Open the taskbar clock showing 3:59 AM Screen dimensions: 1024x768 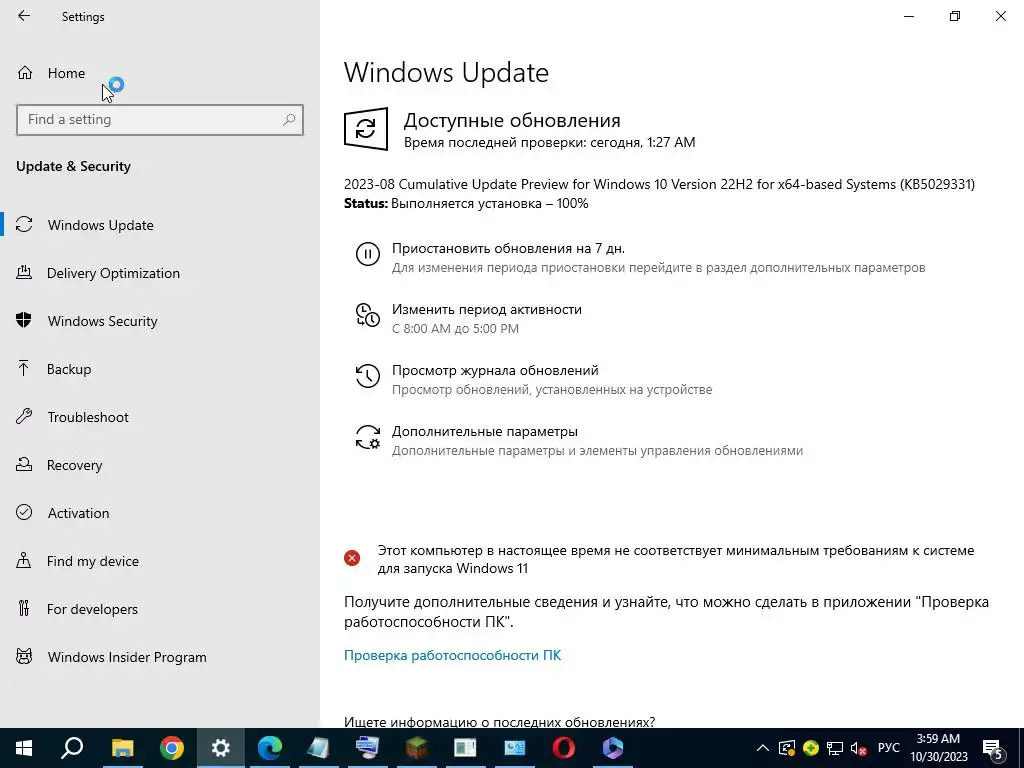938,748
